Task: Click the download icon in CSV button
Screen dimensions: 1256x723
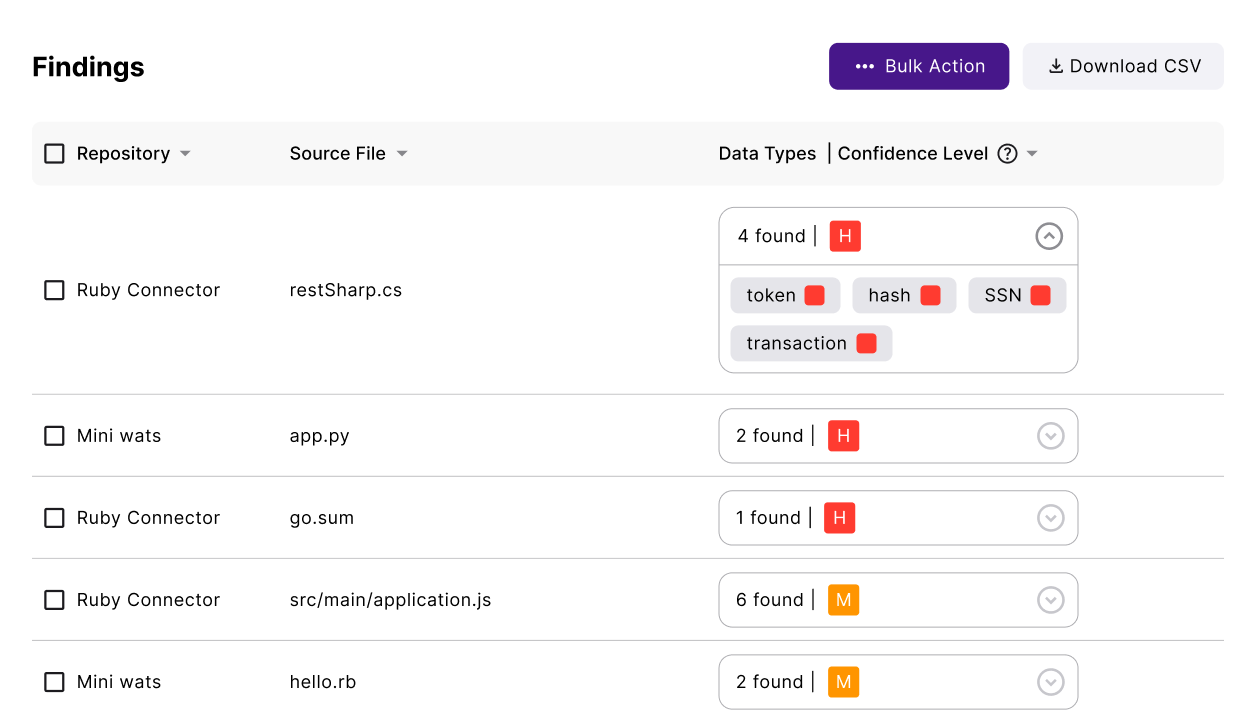Action: [x=1055, y=66]
